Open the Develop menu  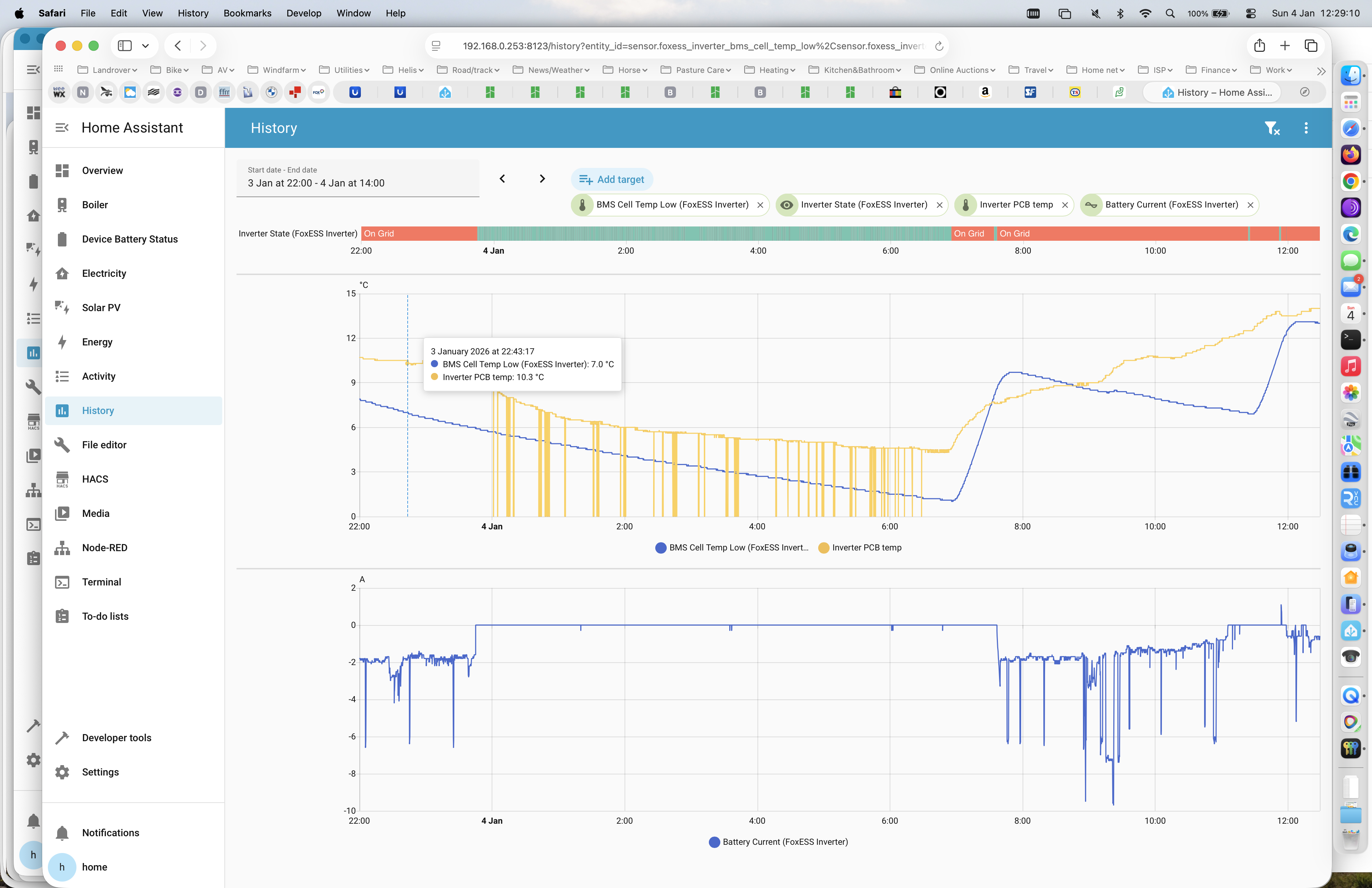coord(304,13)
